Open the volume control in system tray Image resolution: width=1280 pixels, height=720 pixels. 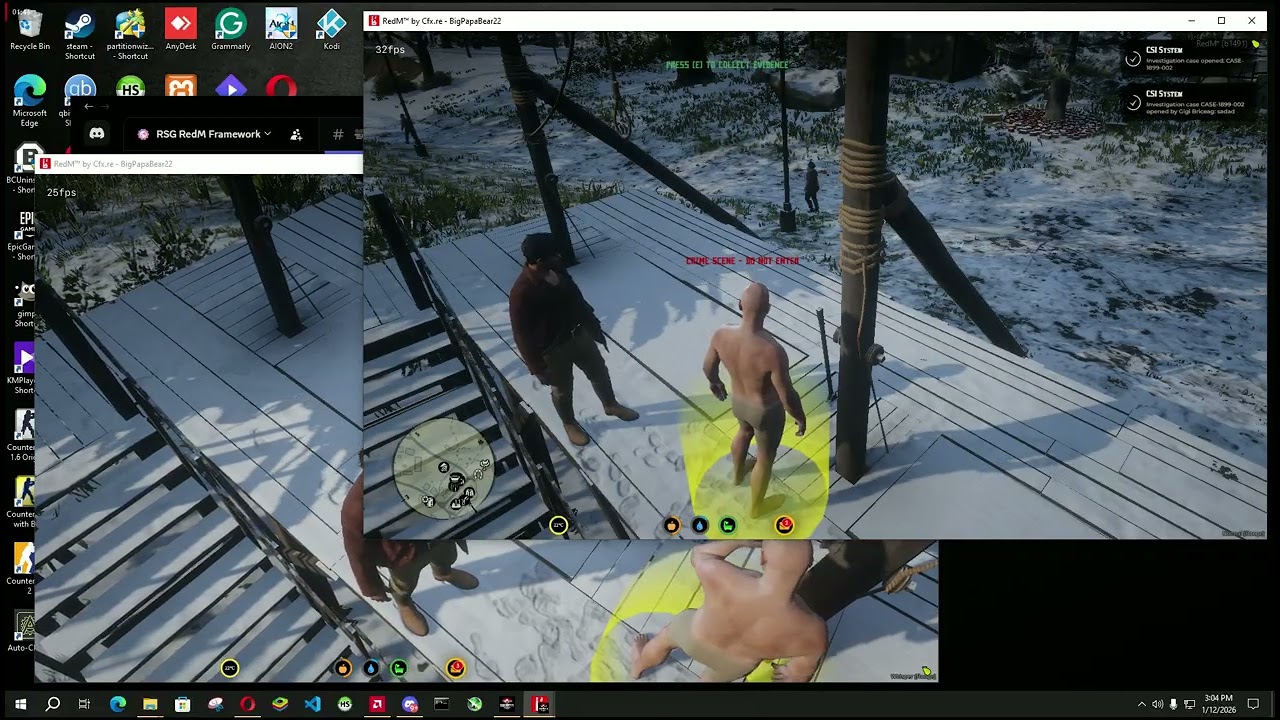1157,704
